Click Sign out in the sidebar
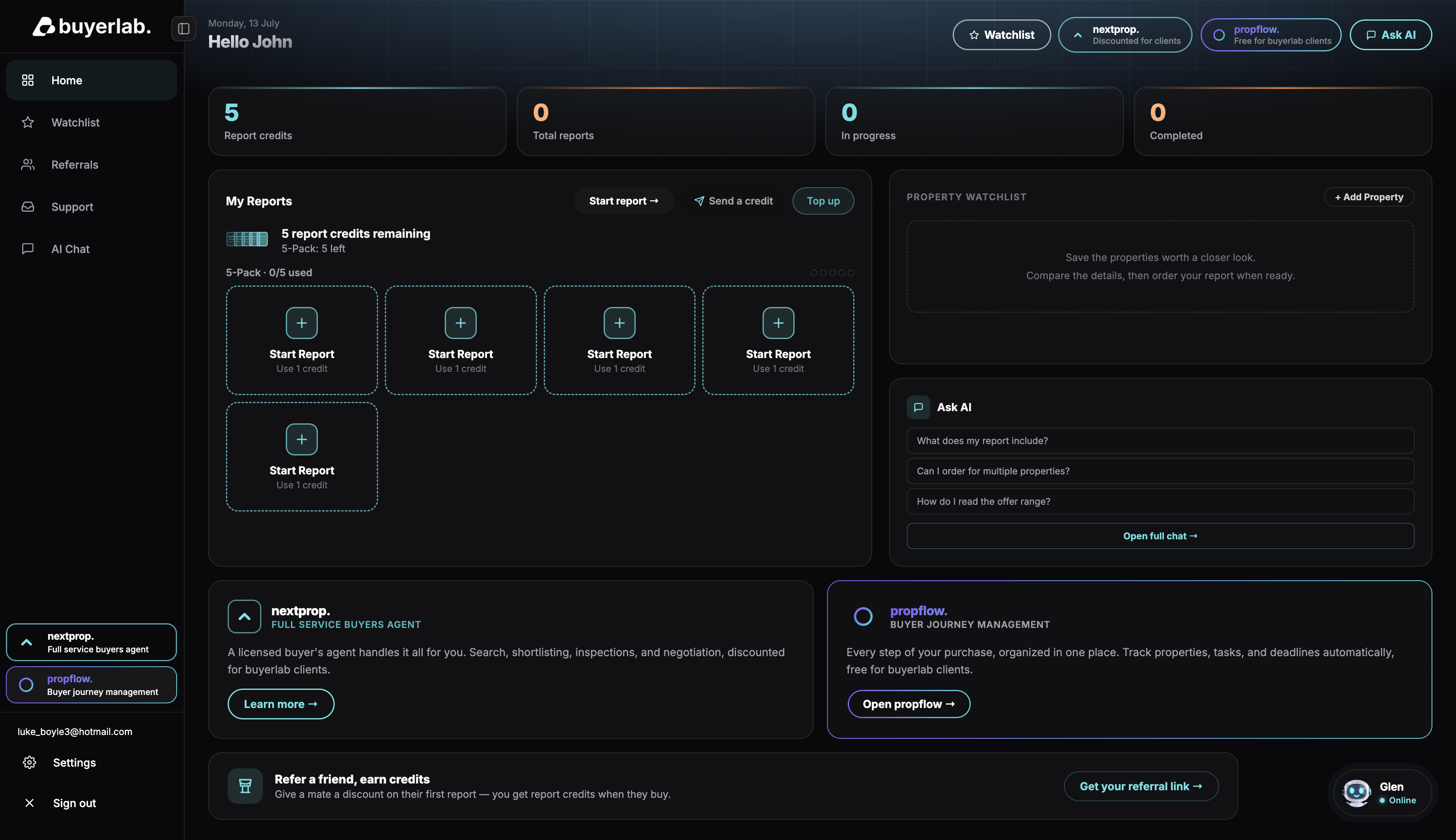Screen dimensions: 1456x840 [91, 803]
